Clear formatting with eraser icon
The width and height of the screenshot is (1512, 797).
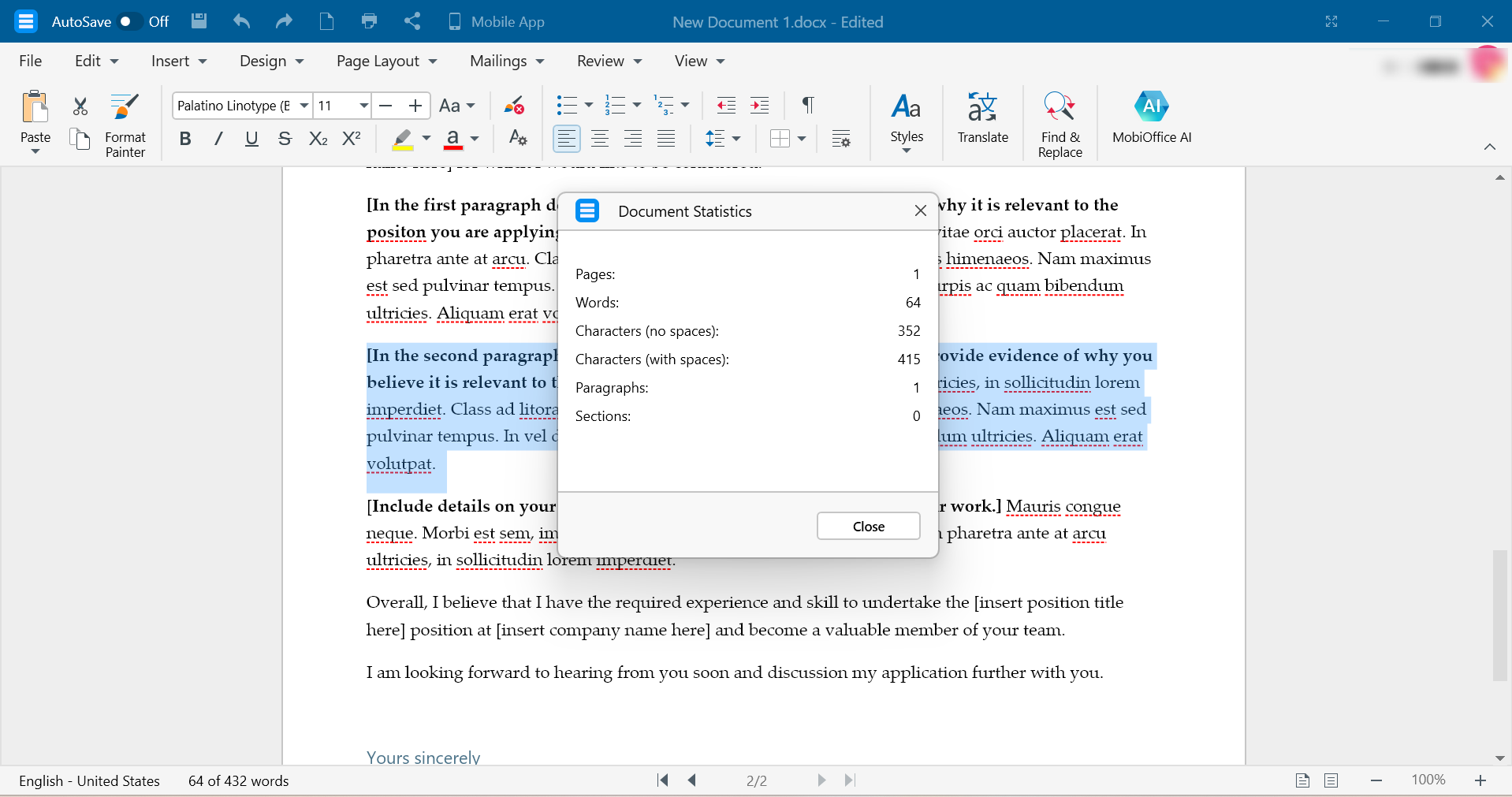click(x=514, y=106)
